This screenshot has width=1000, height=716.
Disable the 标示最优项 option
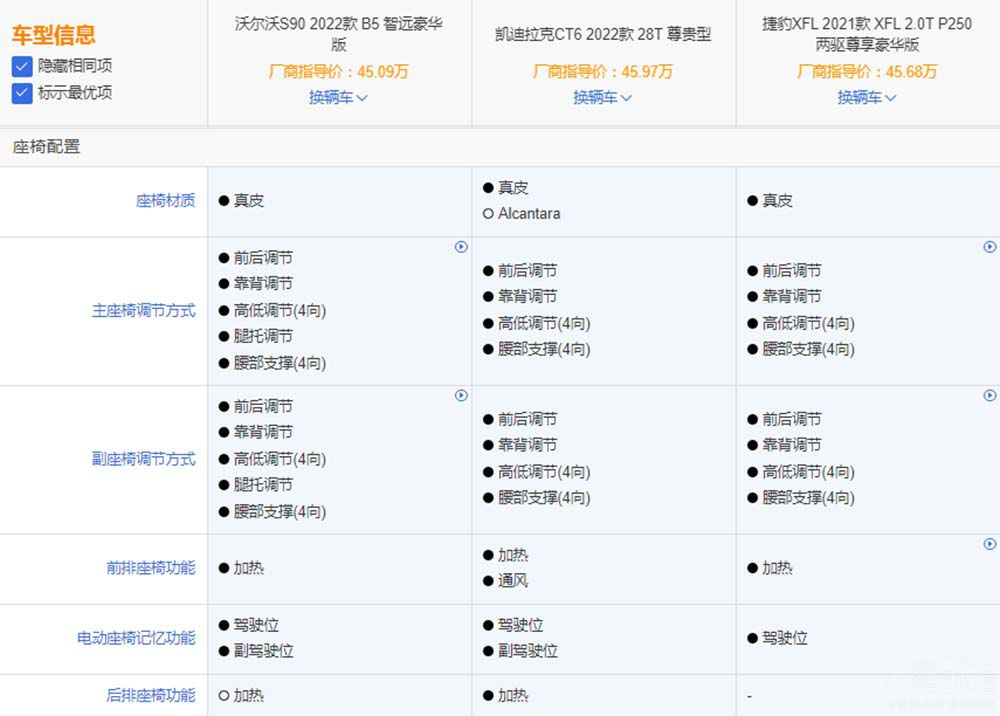point(22,92)
